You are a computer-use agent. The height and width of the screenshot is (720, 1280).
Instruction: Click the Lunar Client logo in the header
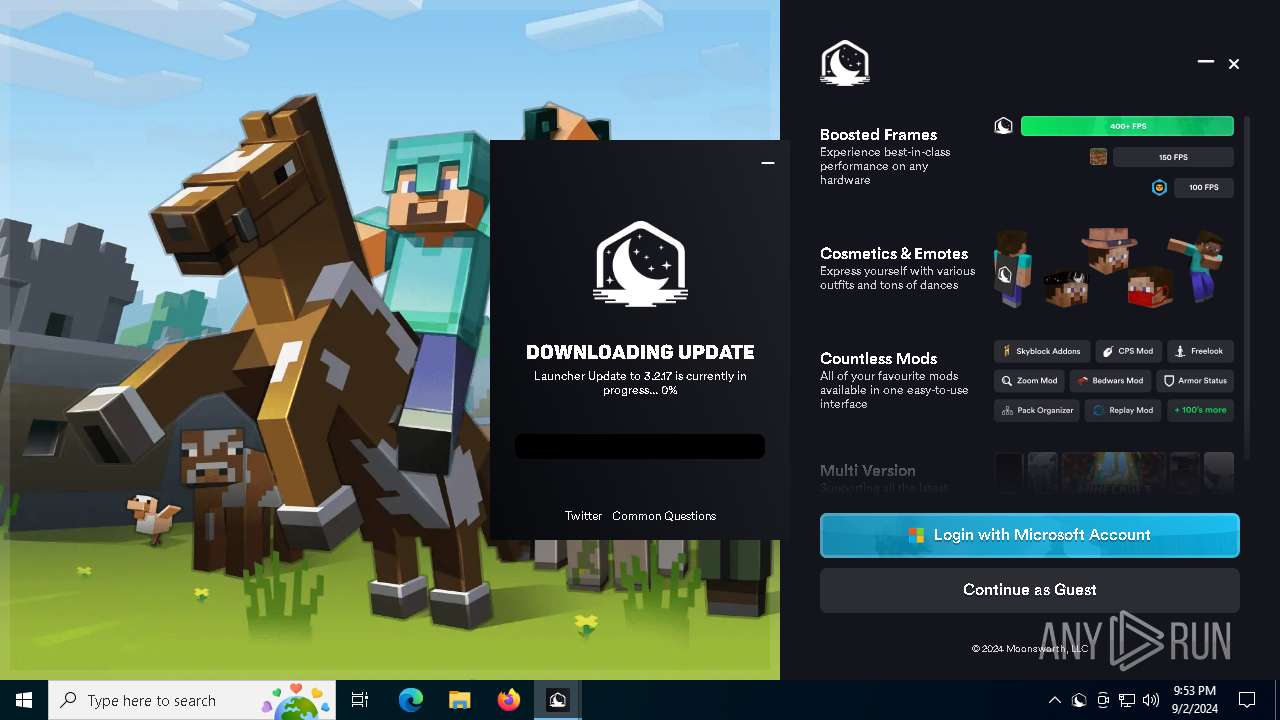(x=845, y=63)
